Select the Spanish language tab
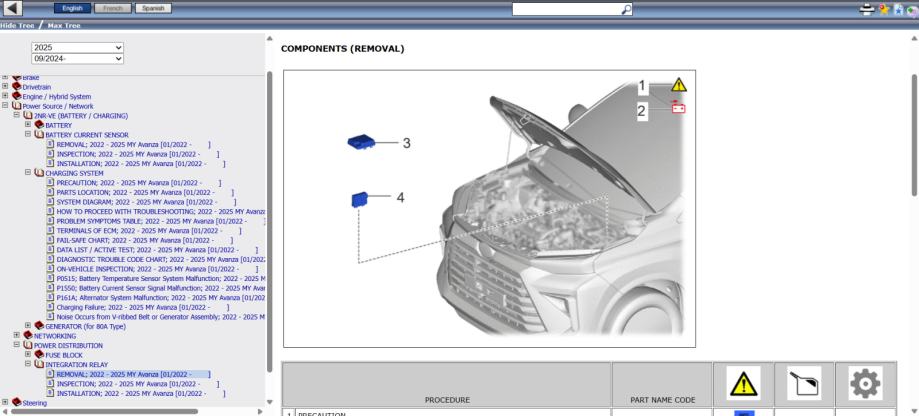 tap(153, 8)
